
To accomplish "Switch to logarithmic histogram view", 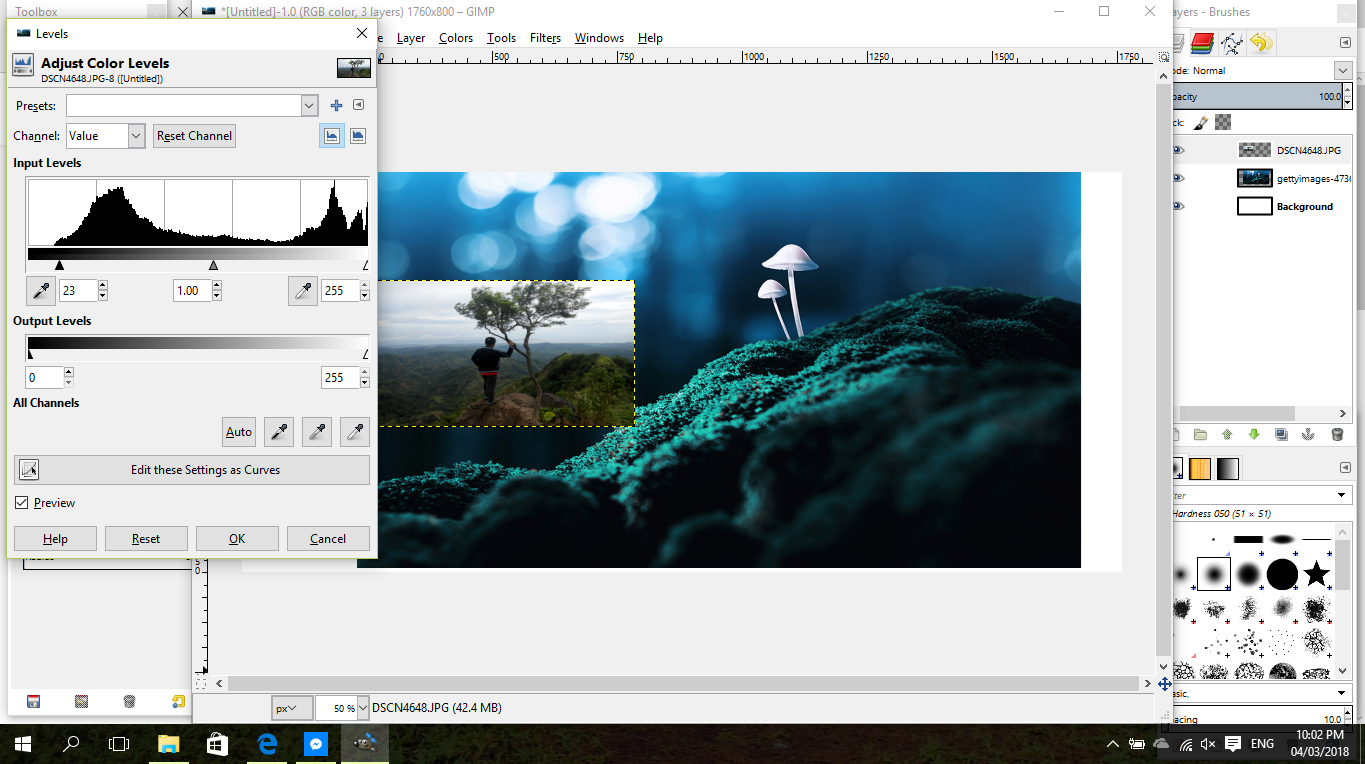I will coord(357,136).
